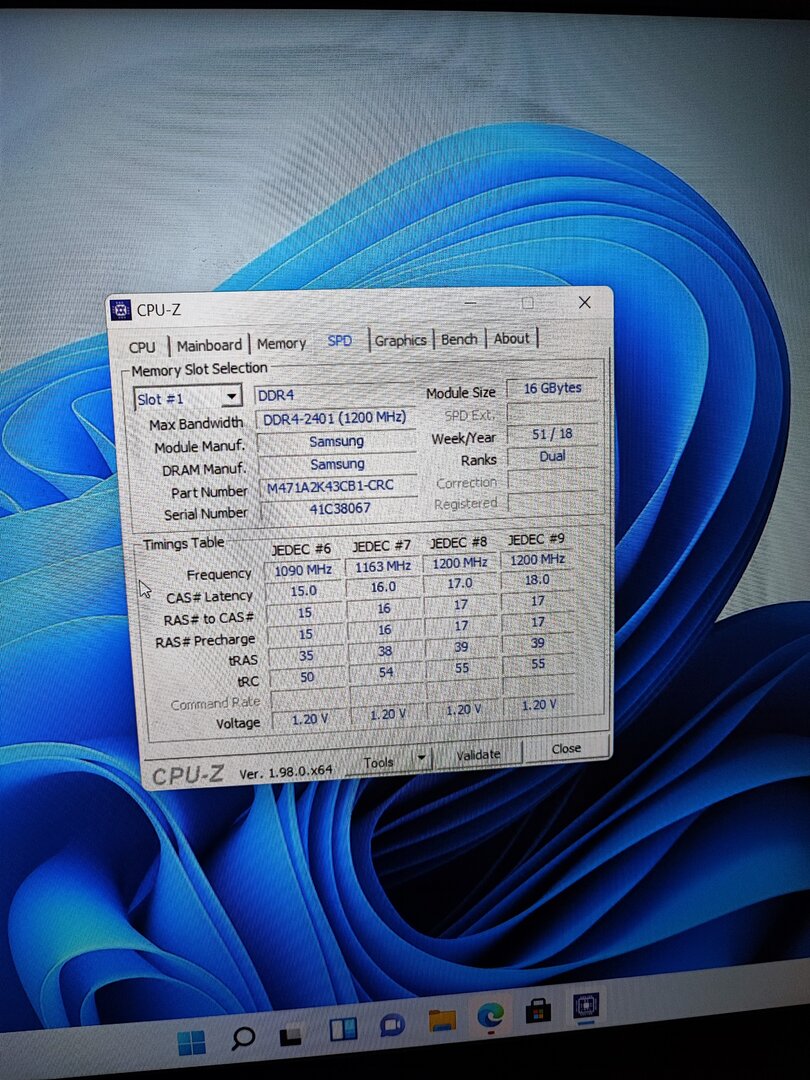The width and height of the screenshot is (810, 1080).
Task: Minimize the CPU-Z window
Action: pyautogui.click(x=470, y=304)
